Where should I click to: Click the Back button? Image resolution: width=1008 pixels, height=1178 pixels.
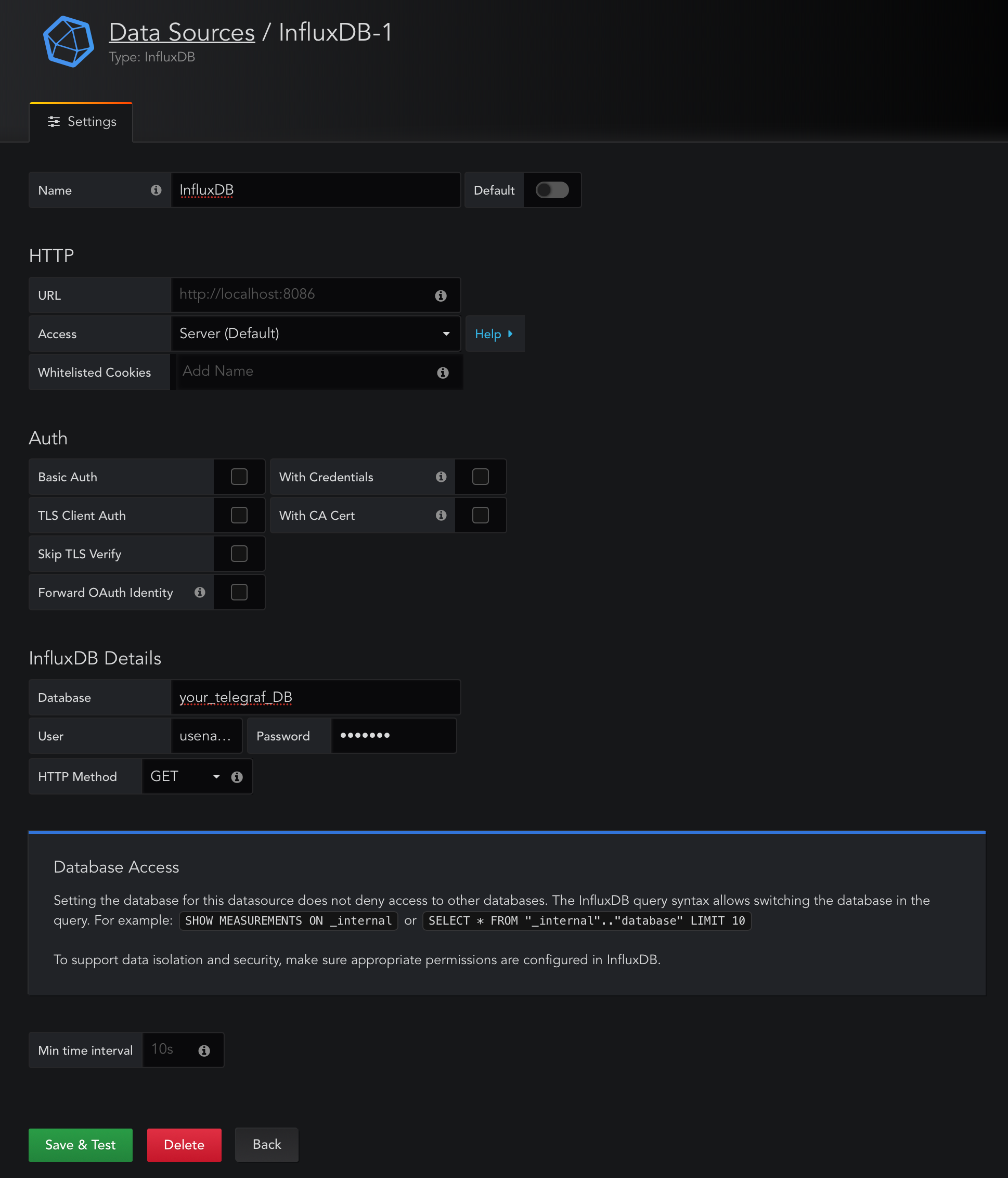pyautogui.click(x=266, y=1145)
